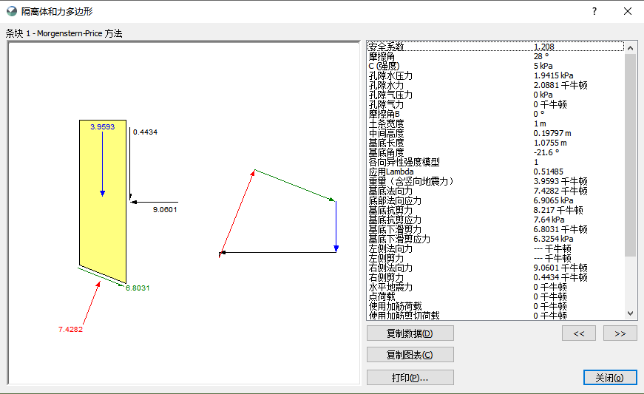644x394 pixels.
Task: Select the 孔隙水压力 row in the list
Action: (496, 76)
